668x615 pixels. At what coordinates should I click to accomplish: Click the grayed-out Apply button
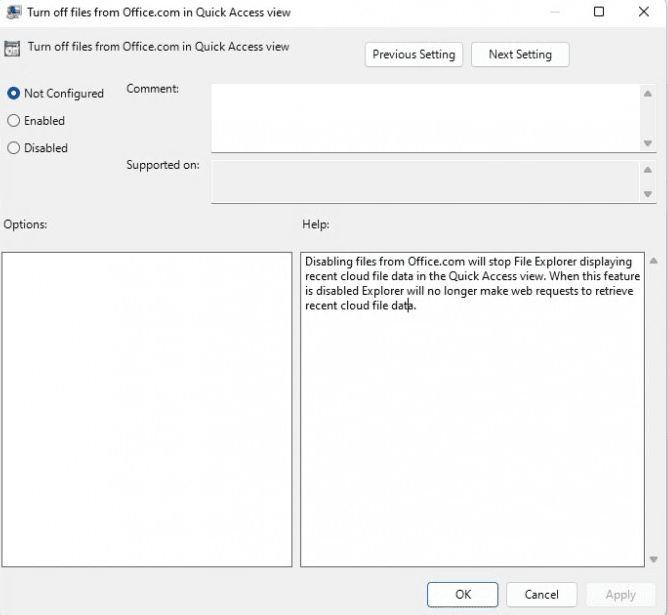pyautogui.click(x=620, y=594)
